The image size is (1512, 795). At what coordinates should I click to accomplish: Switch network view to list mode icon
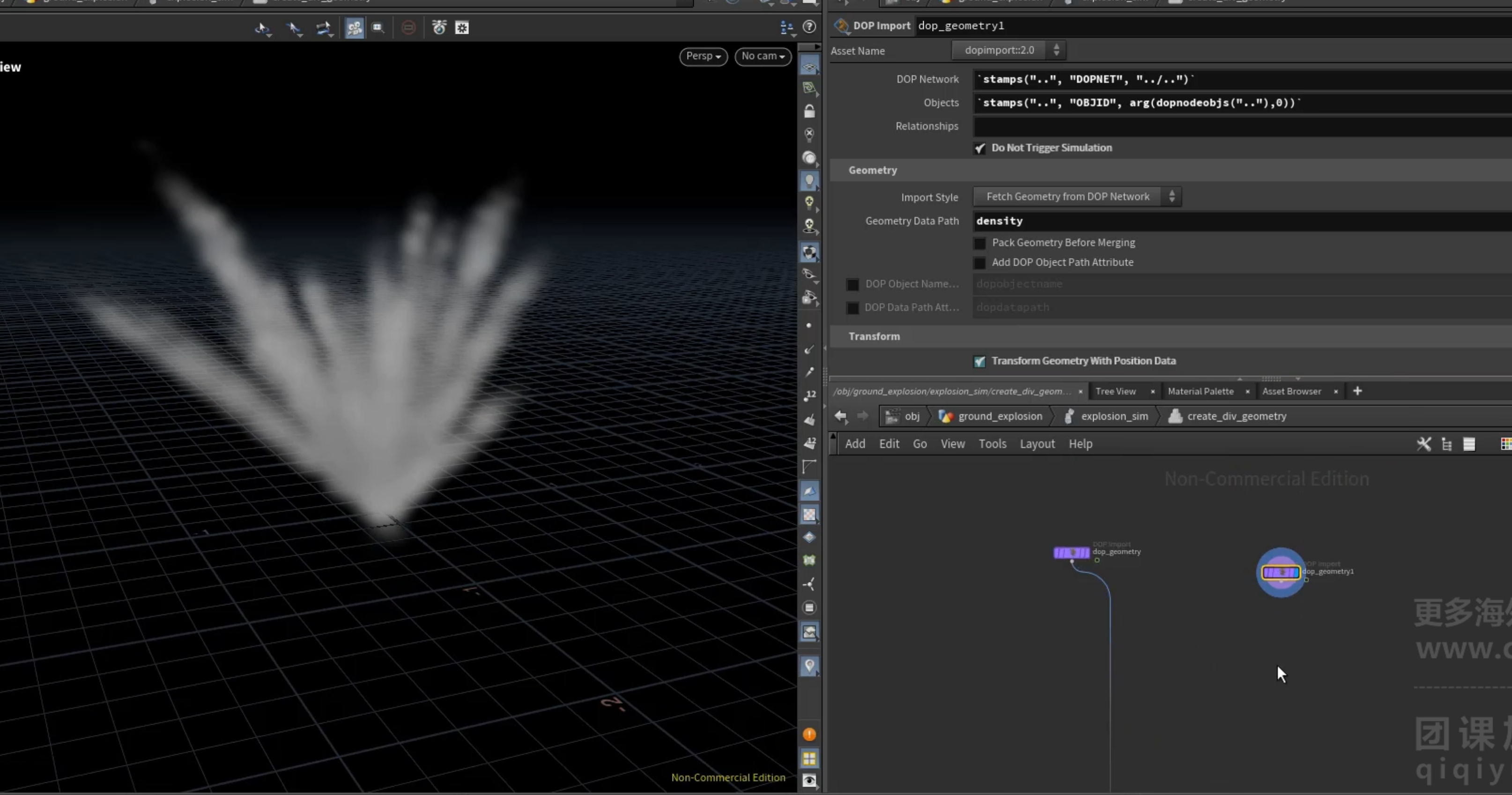[x=1468, y=444]
